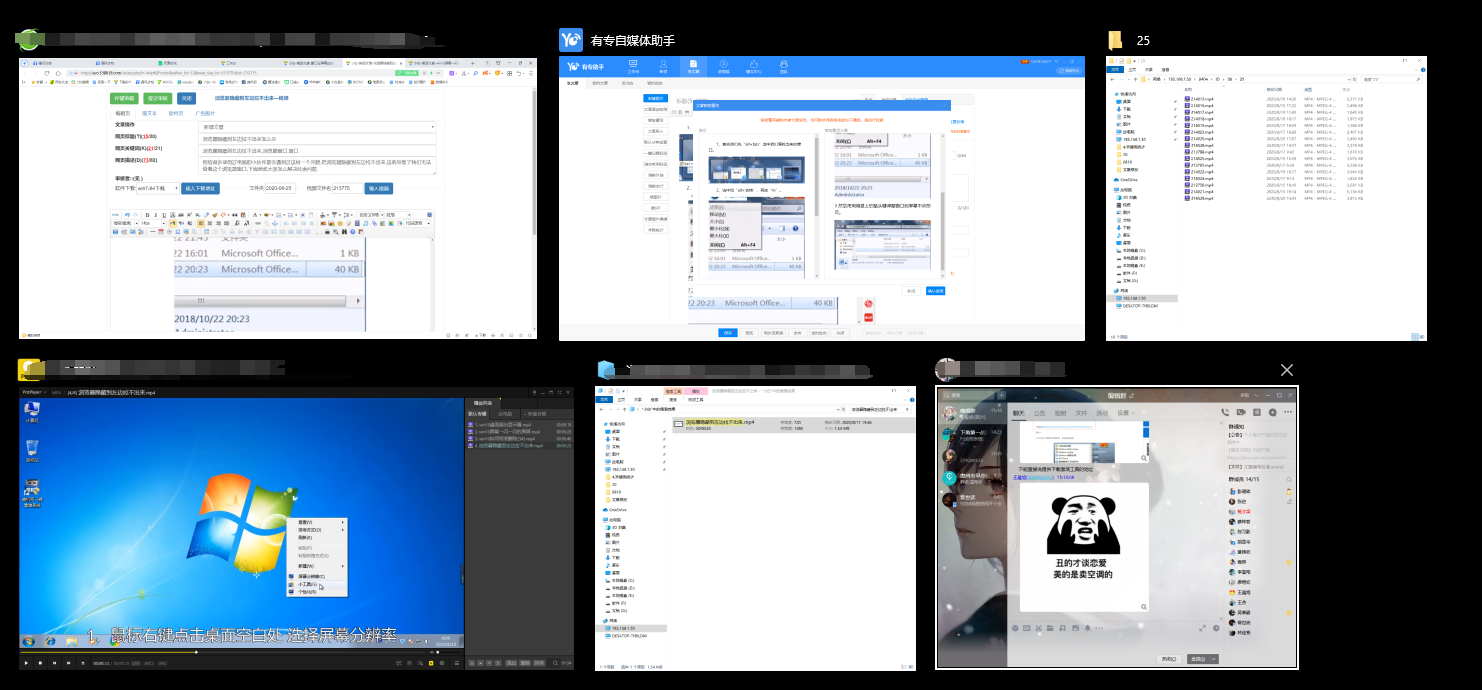
Task: Click the 文件夹 date field 2020-08-25
Action: pyautogui.click(x=280, y=188)
